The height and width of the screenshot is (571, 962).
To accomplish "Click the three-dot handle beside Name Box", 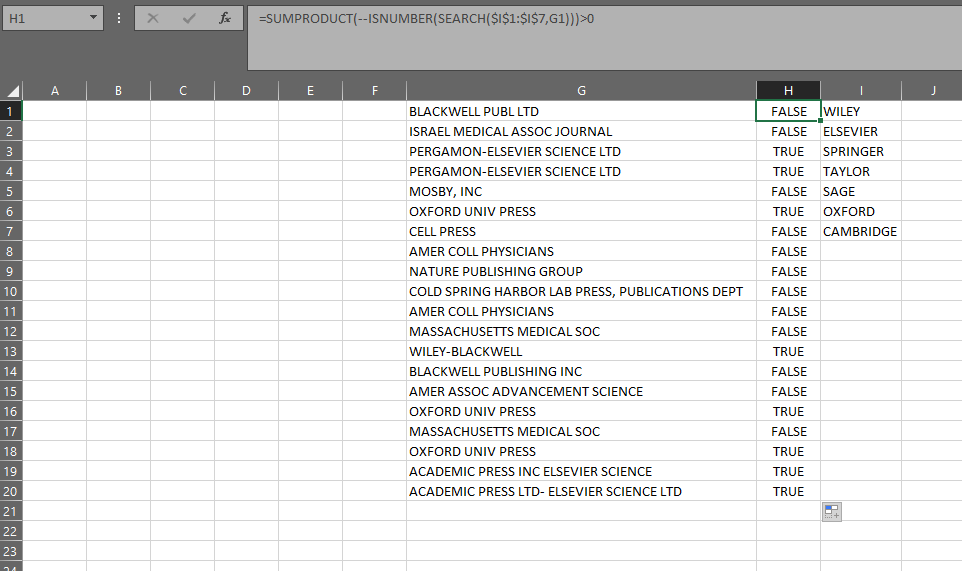I will pos(119,18).
